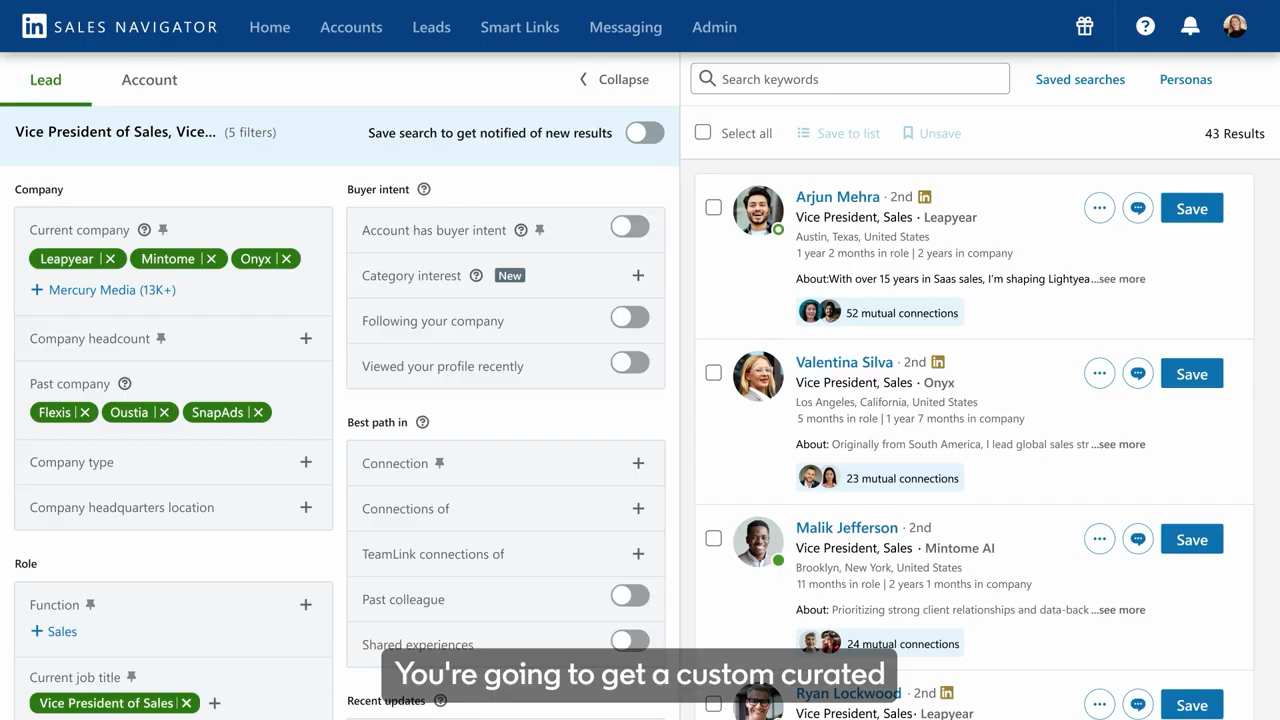This screenshot has height=720, width=1280.
Task: Expand the Company type filter
Action: click(x=306, y=462)
